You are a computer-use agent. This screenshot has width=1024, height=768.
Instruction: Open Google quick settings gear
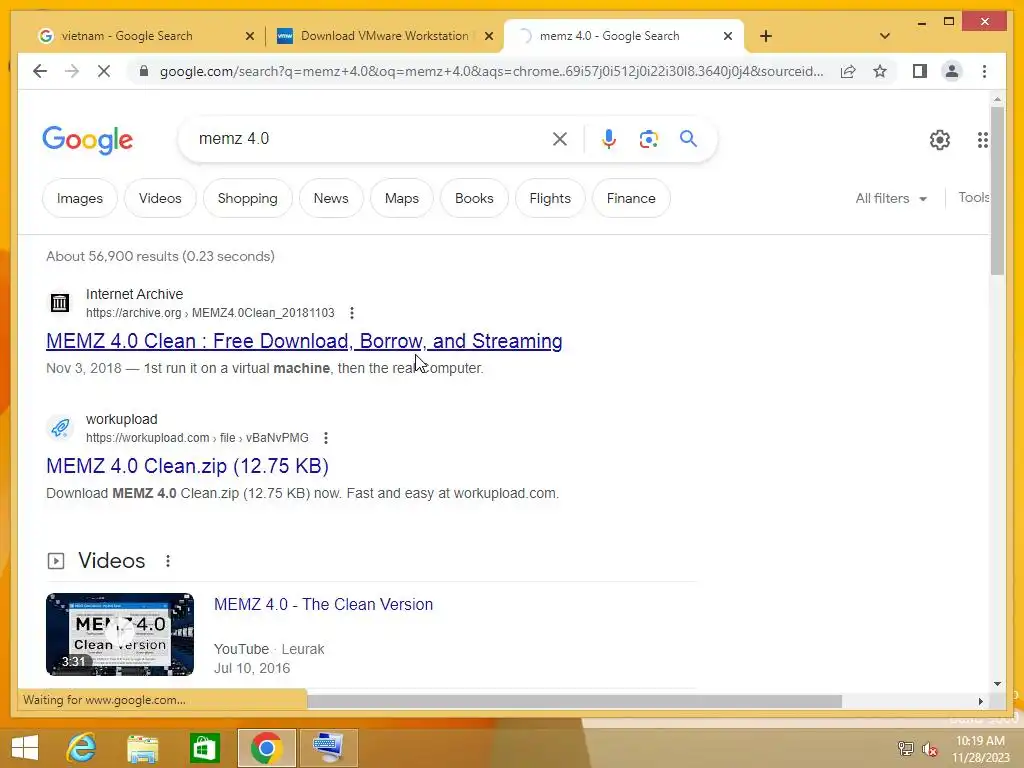pyautogui.click(x=939, y=140)
